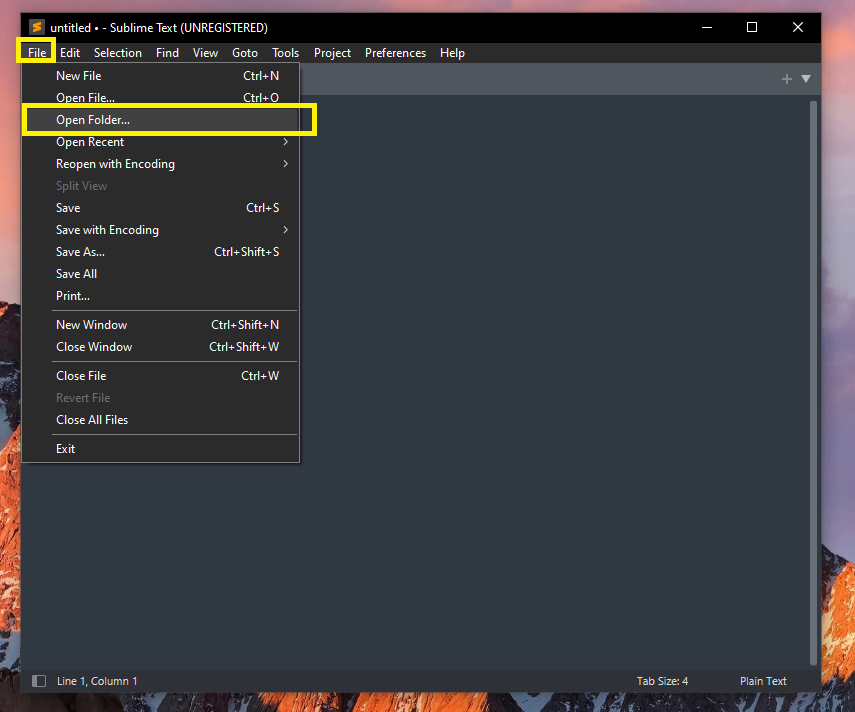Open the View menu

(x=205, y=53)
